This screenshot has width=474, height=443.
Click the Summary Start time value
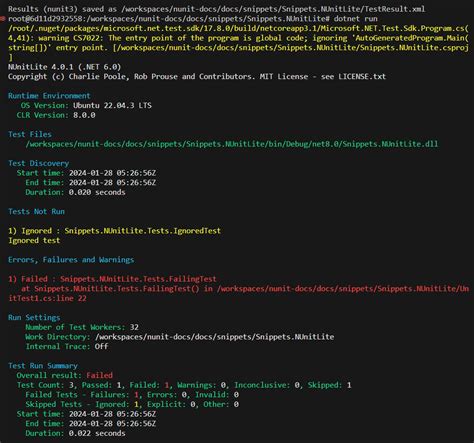(112, 414)
